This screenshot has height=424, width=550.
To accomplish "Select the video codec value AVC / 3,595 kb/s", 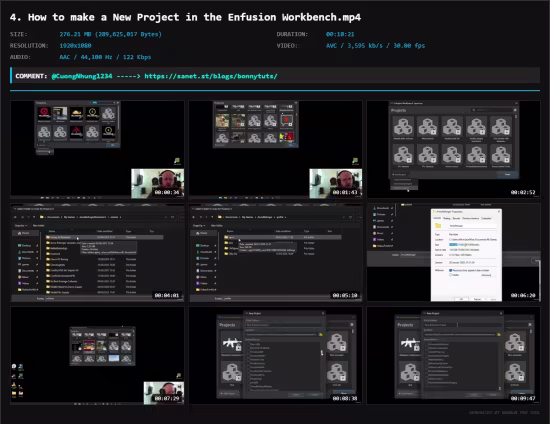I will coord(375,46).
